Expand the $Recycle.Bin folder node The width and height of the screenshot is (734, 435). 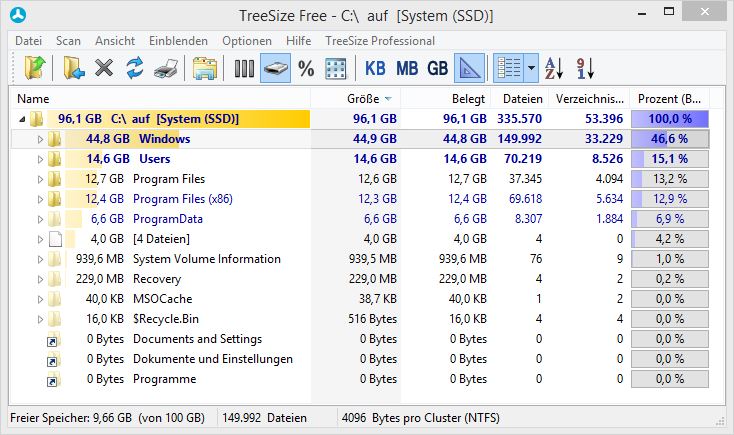40,319
